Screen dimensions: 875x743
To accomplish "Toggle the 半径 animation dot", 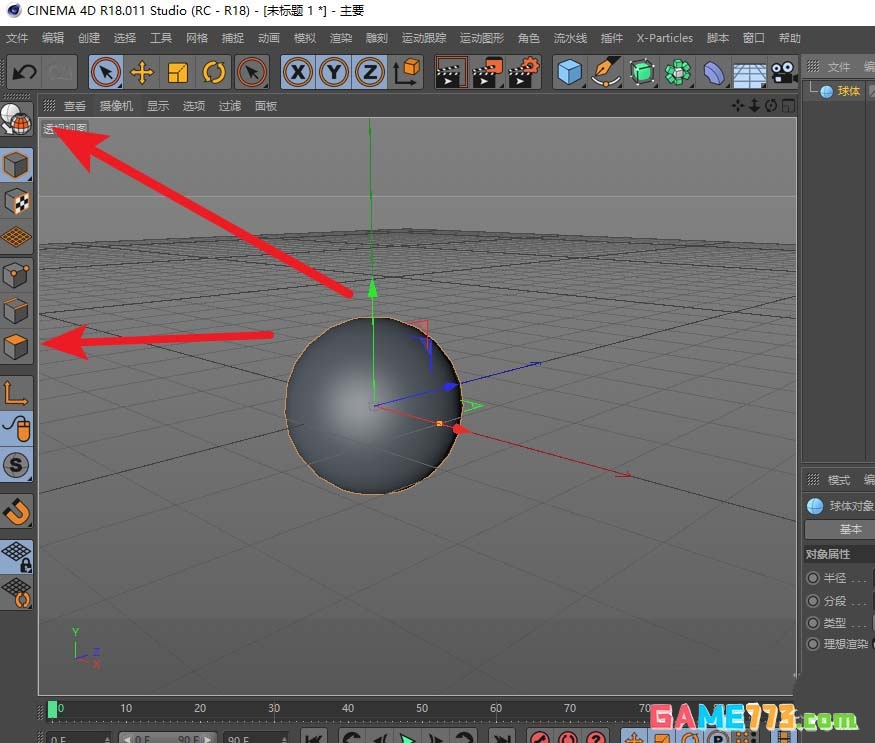I will (x=813, y=578).
